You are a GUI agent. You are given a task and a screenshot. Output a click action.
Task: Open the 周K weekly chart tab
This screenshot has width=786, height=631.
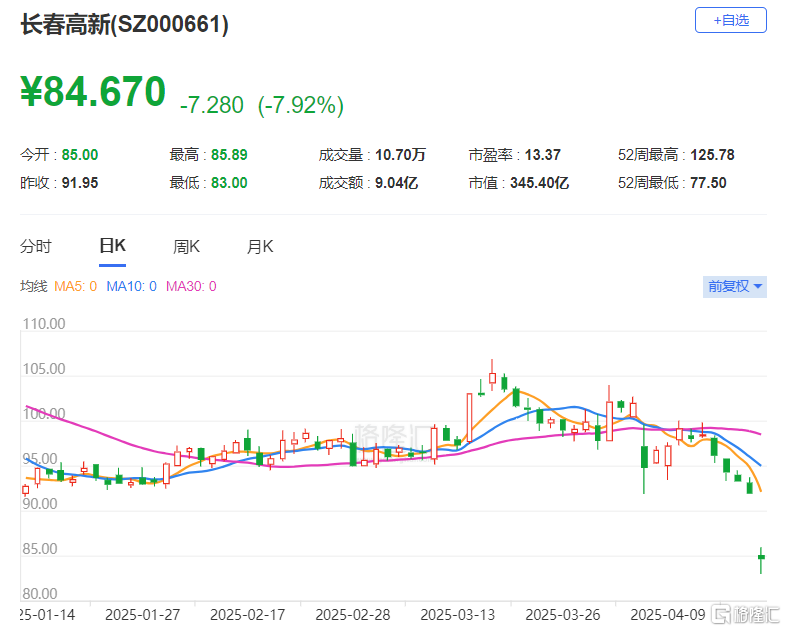tap(186, 246)
